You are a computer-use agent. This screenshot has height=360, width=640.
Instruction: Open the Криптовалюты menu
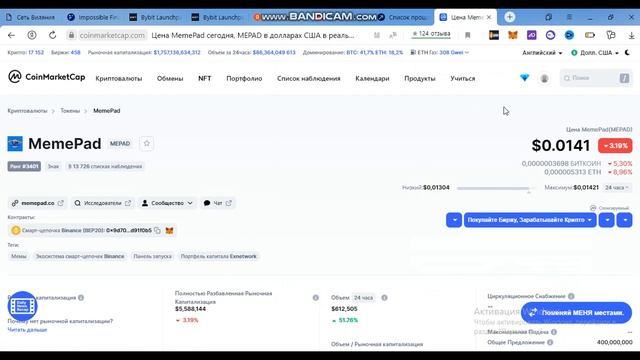pyautogui.click(x=119, y=78)
